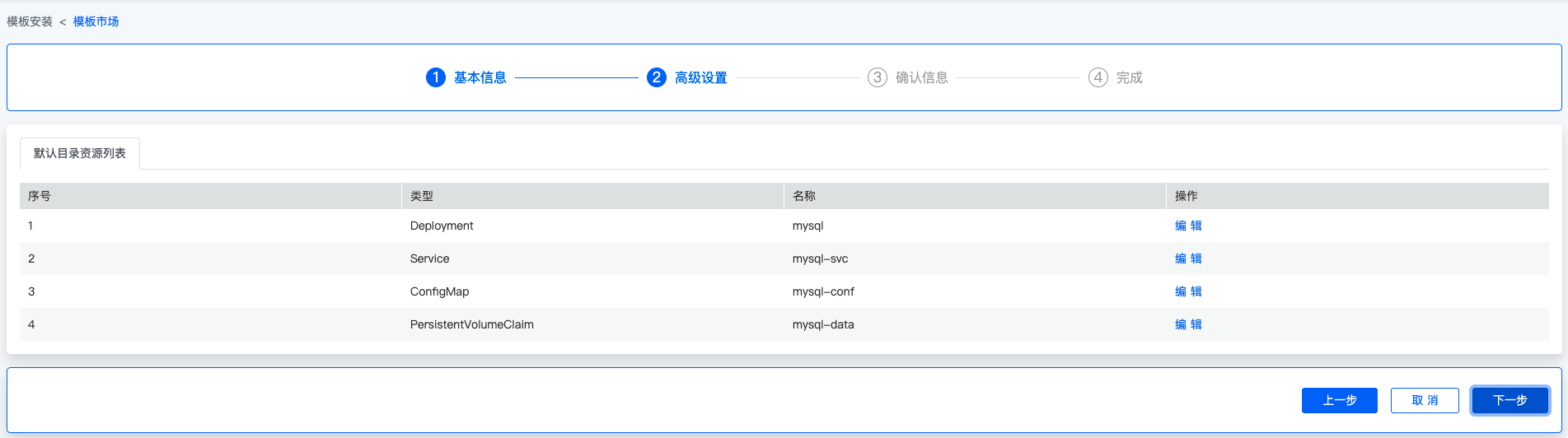Click the 确认信息 step label
The height and width of the screenshot is (438, 1568).
tap(922, 77)
